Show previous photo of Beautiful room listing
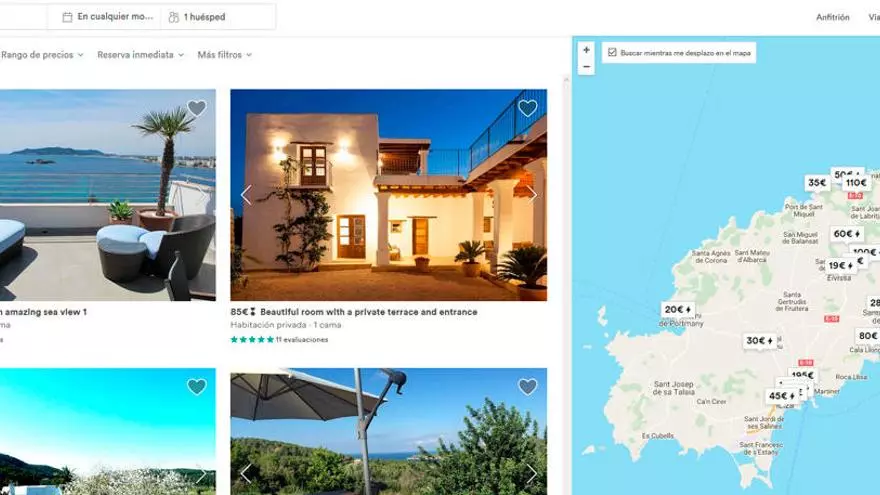 (x=246, y=195)
